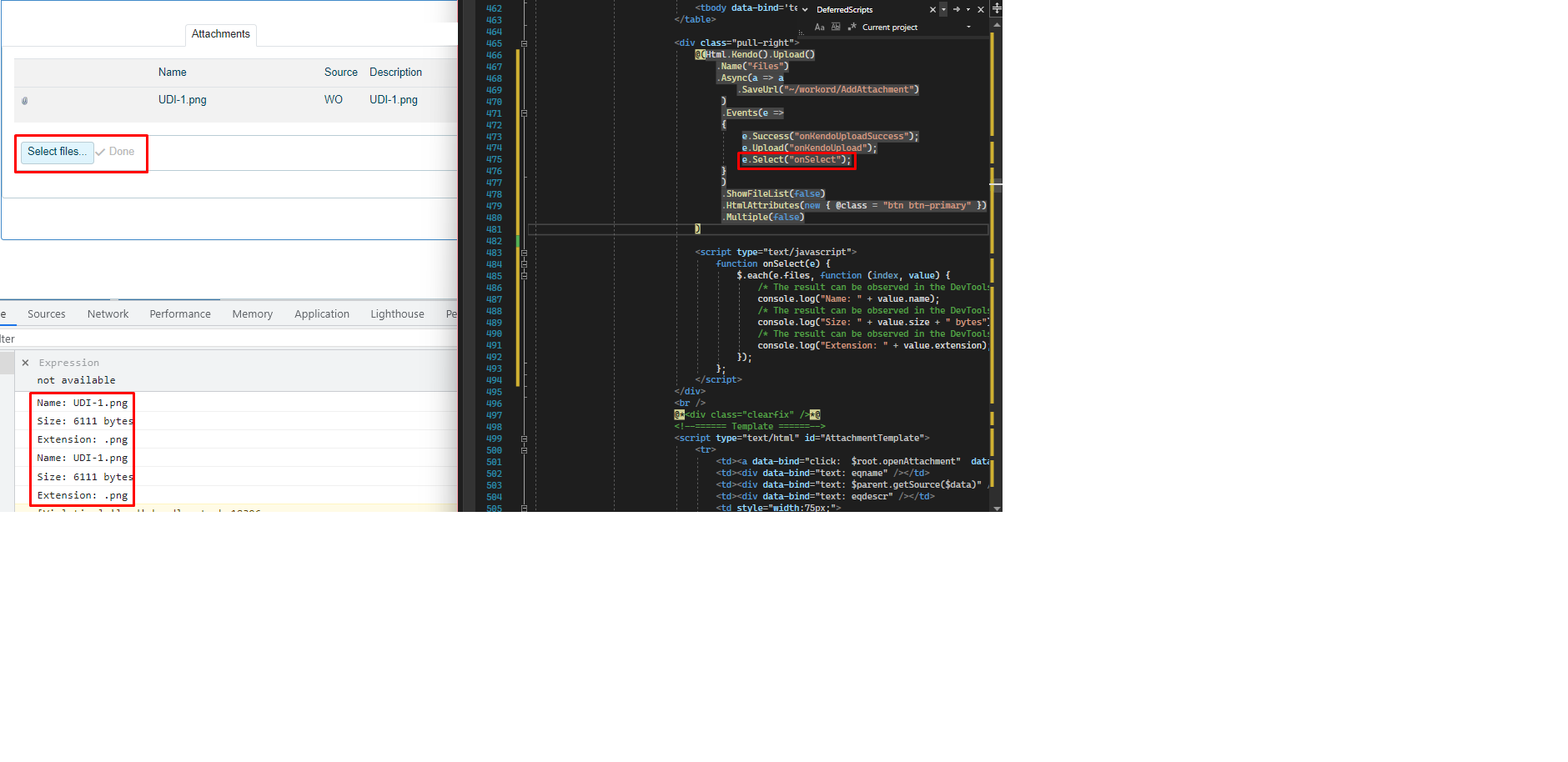This screenshot has height=762, width=1568.
Task: Click the paperclip icon beside UDI-1.png
Action: pos(25,101)
